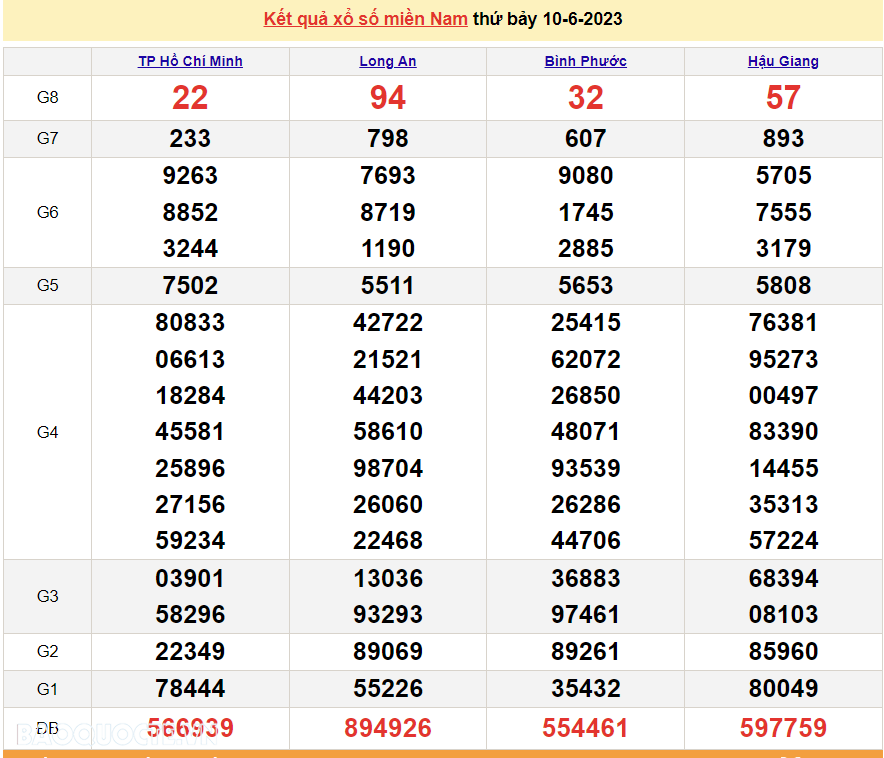This screenshot has height=758, width=884.
Task: Select the G8 row label
Action: (x=47, y=98)
